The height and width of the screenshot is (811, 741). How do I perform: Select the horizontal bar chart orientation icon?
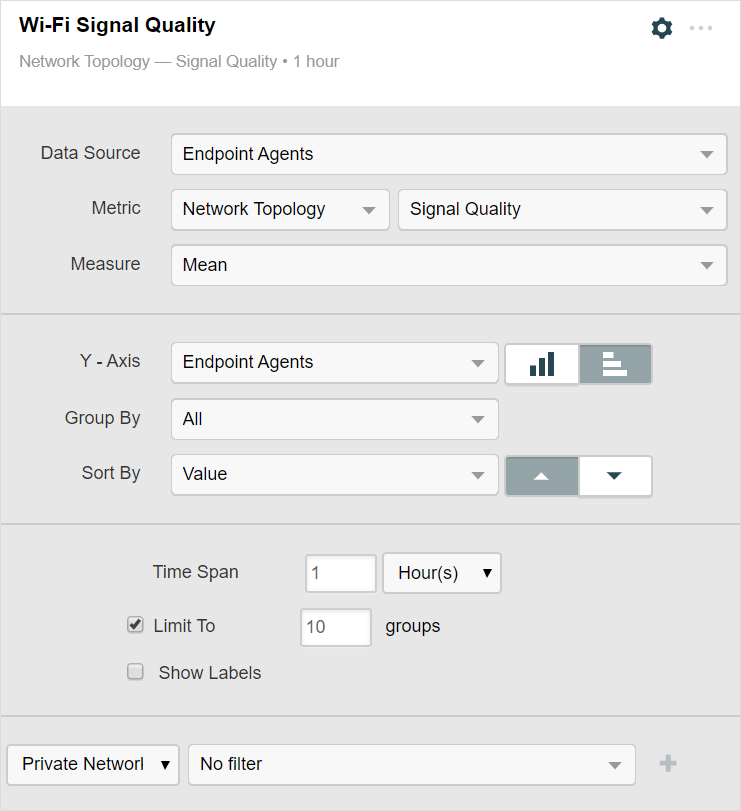615,364
